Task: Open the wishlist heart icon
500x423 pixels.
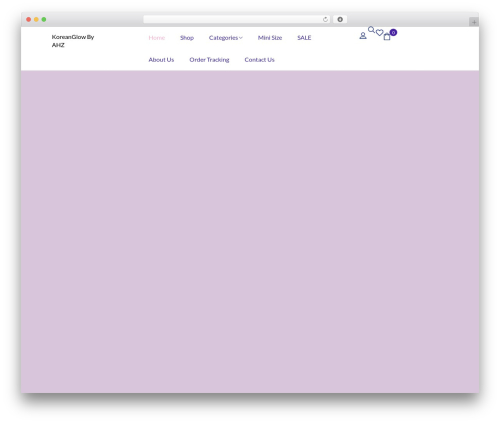Action: 379,33
